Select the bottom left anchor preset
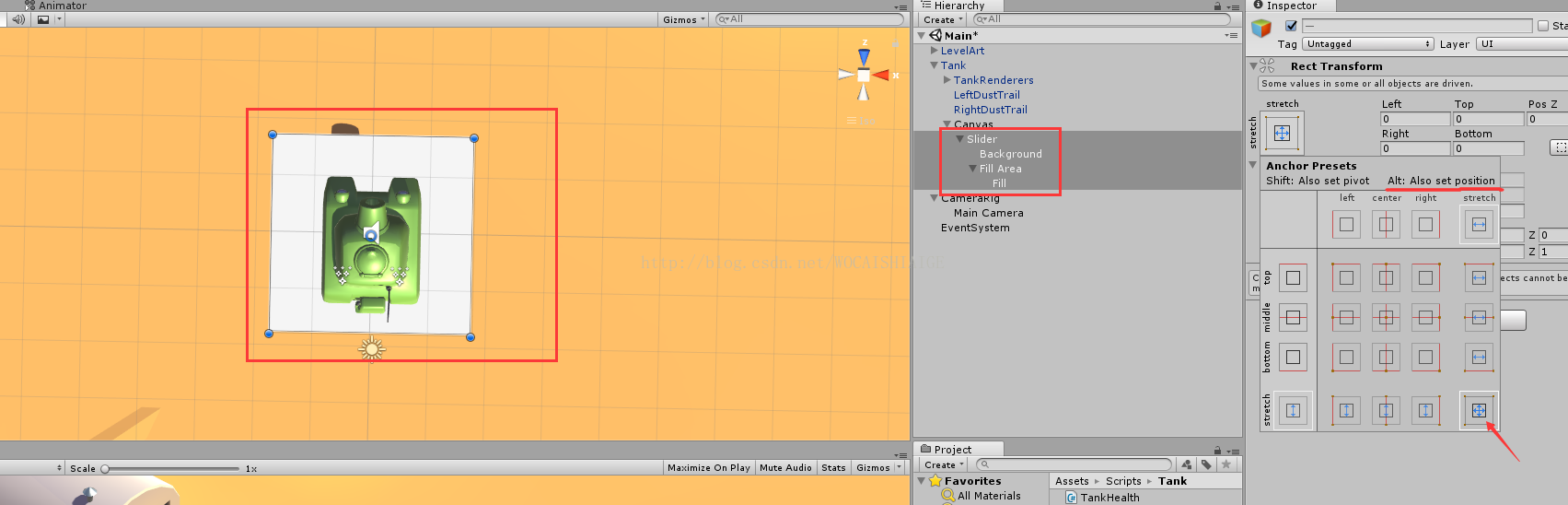Viewport: 1568px width, 505px height. [1346, 357]
